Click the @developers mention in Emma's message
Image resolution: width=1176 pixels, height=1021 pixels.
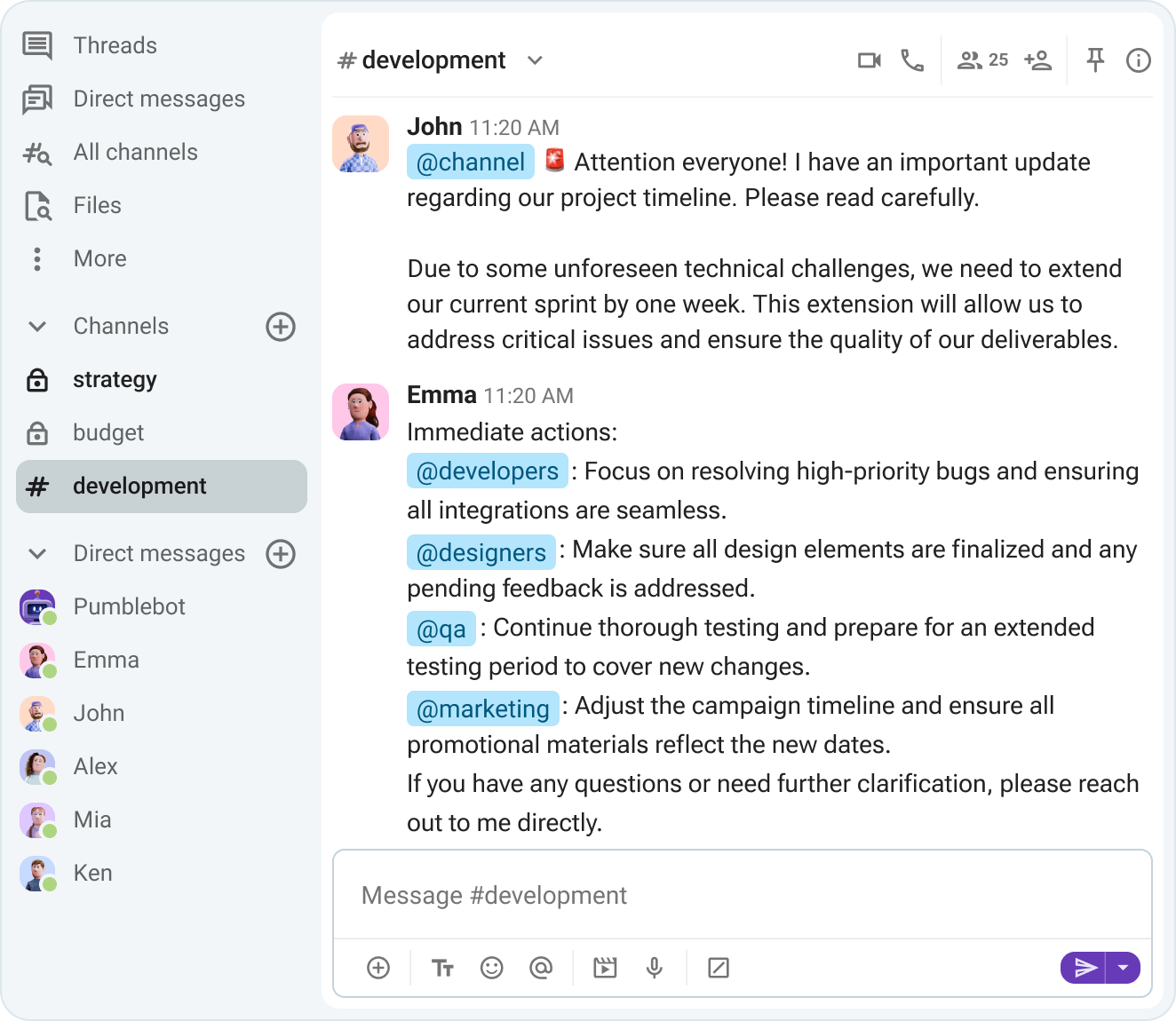(x=487, y=471)
